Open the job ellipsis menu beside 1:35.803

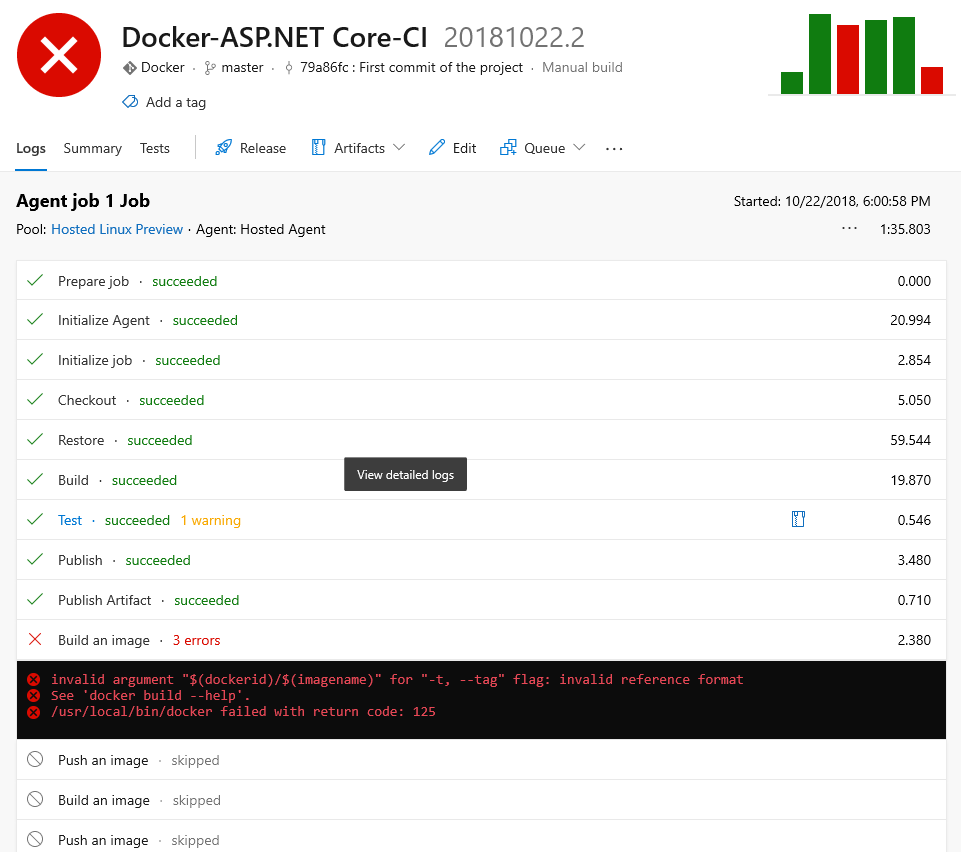(849, 229)
